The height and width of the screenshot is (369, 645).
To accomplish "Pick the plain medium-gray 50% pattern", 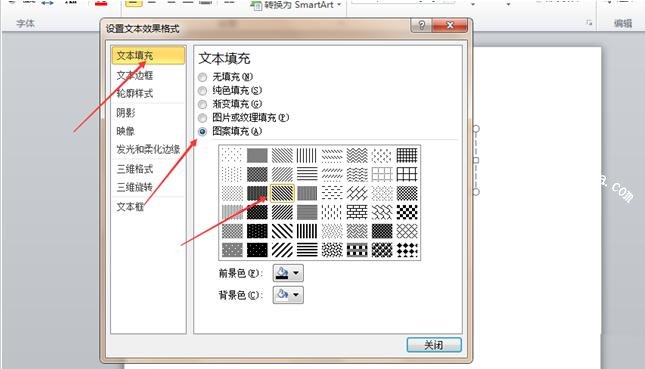I will pos(257,155).
